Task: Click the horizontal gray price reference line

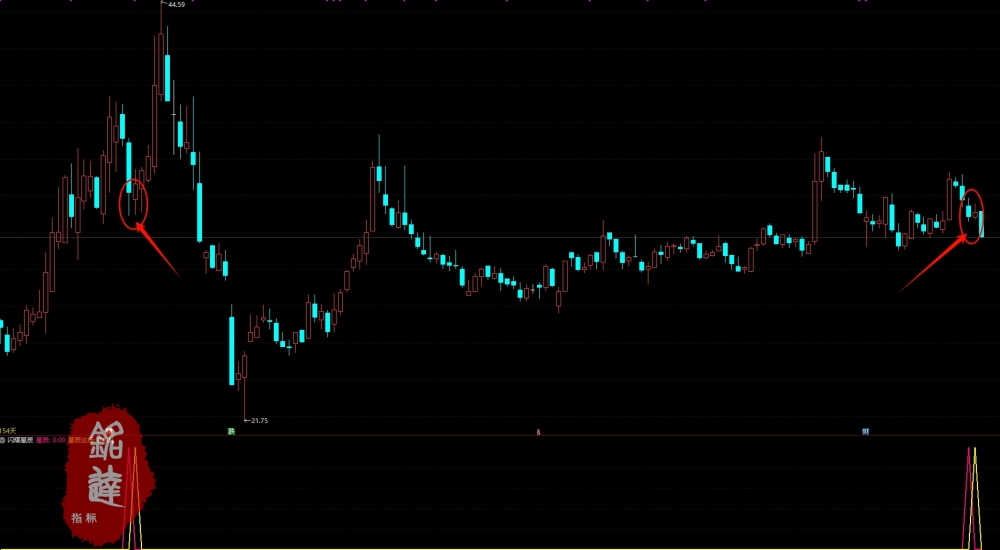Action: [500, 237]
